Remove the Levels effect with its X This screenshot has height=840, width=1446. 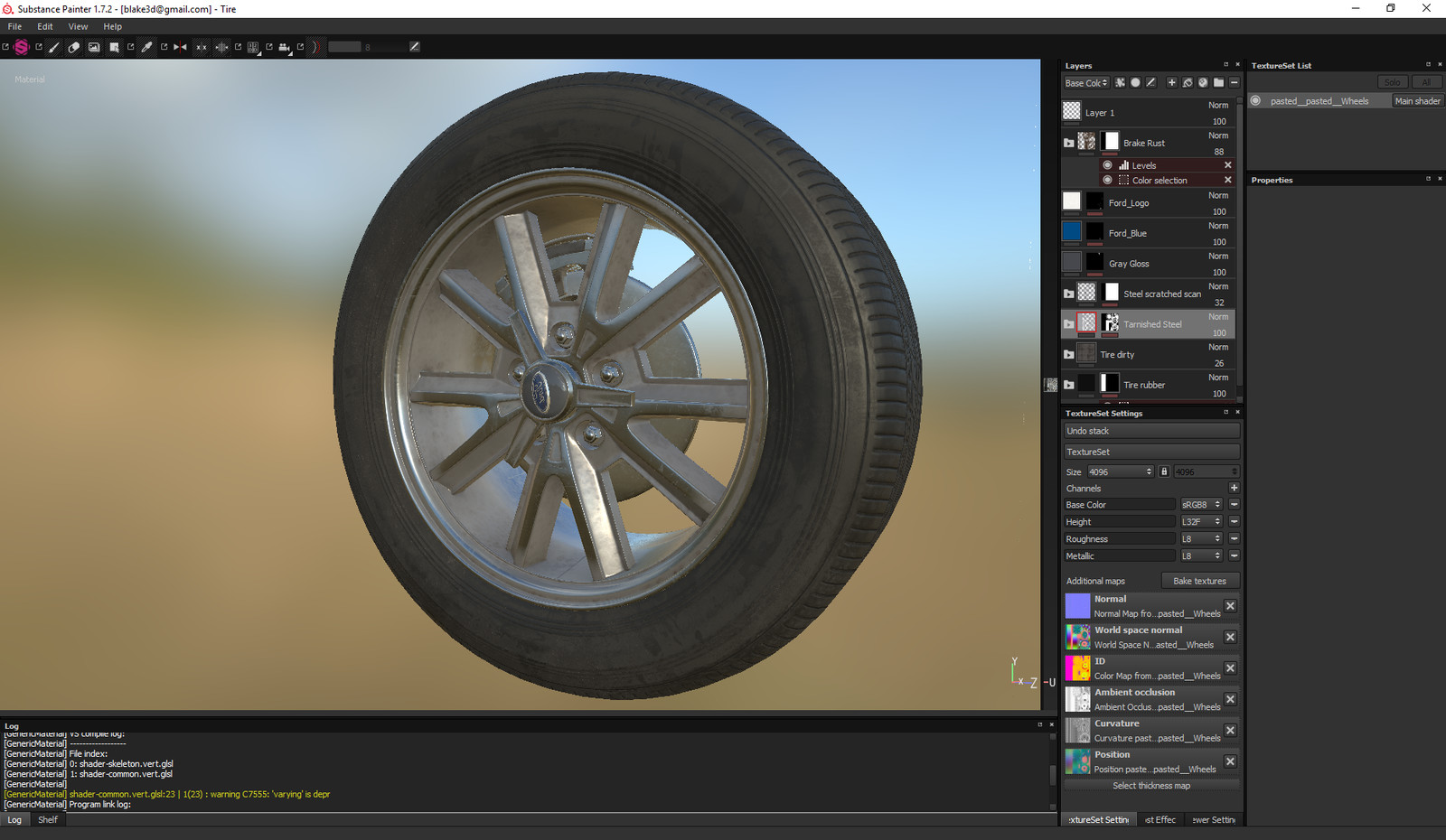[x=1227, y=165]
